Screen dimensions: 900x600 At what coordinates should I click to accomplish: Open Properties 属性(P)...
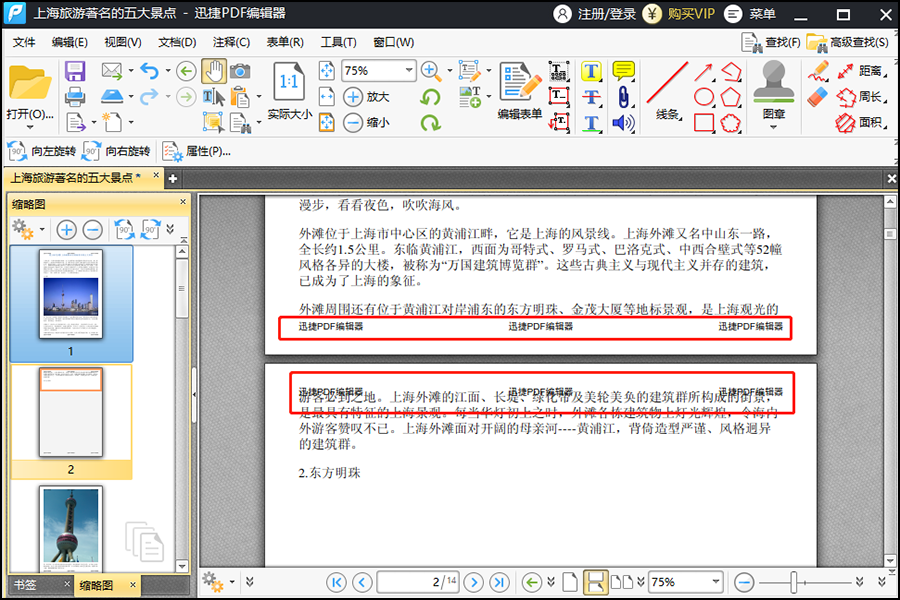[197, 151]
